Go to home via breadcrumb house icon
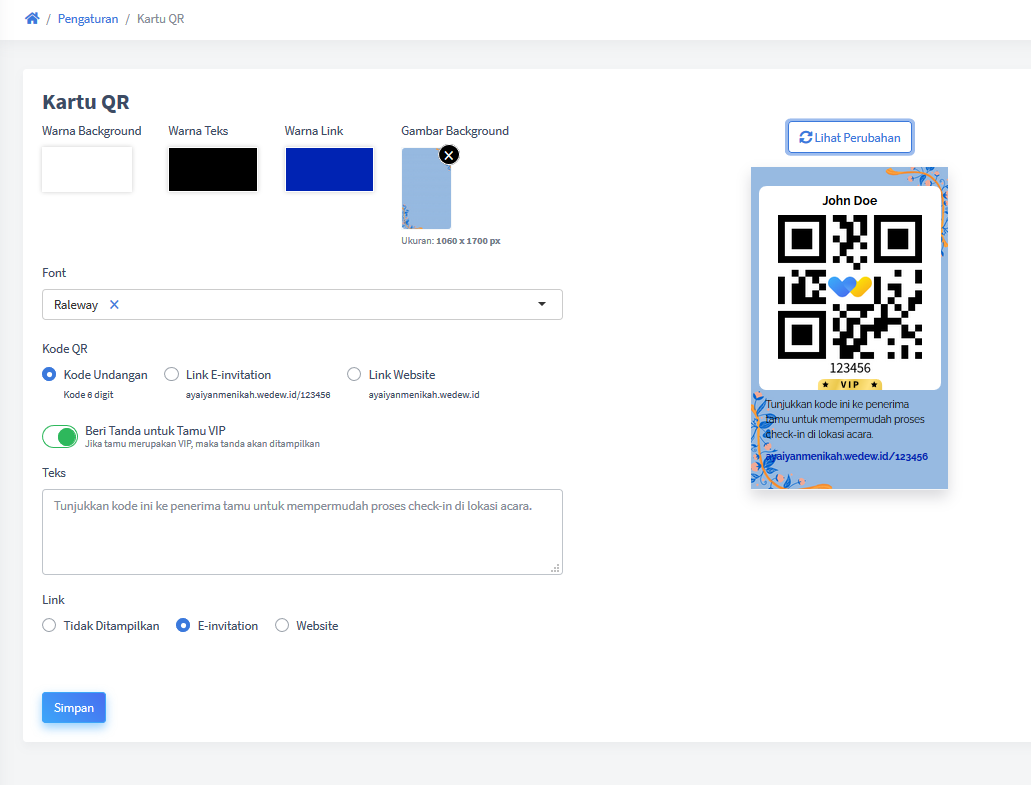1031x785 pixels. tap(32, 18)
